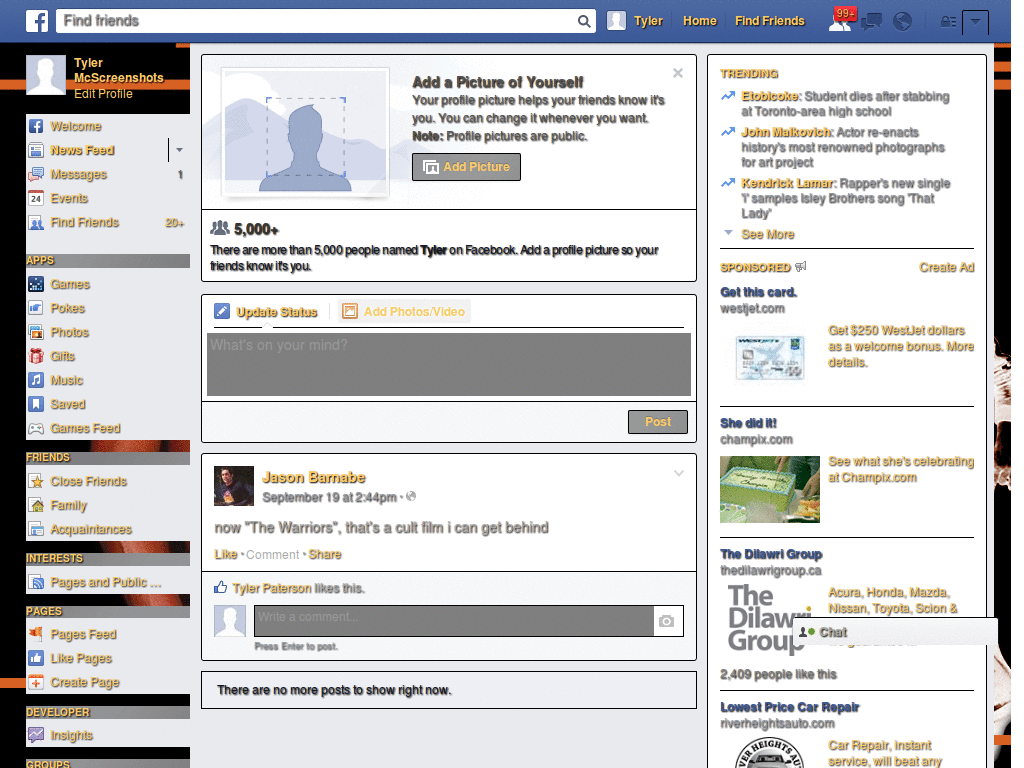The width and height of the screenshot is (1024, 768).
Task: Focus the What's on your mind box
Action: pos(449,364)
